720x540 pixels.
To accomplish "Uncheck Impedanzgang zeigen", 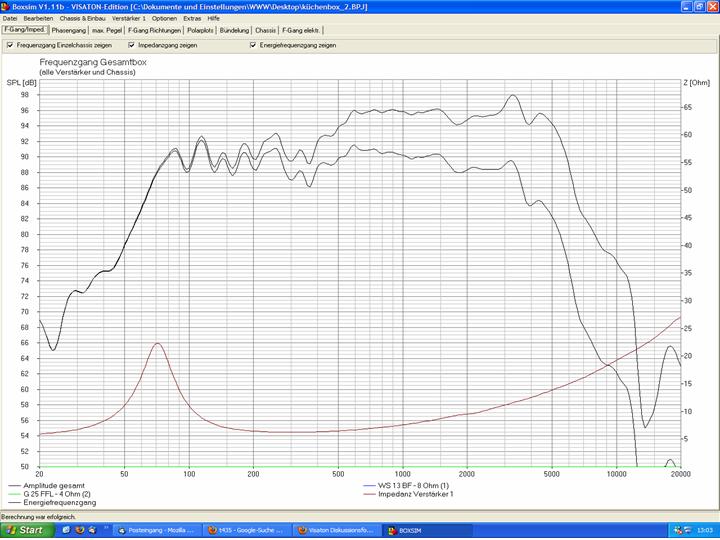I will [132, 45].
